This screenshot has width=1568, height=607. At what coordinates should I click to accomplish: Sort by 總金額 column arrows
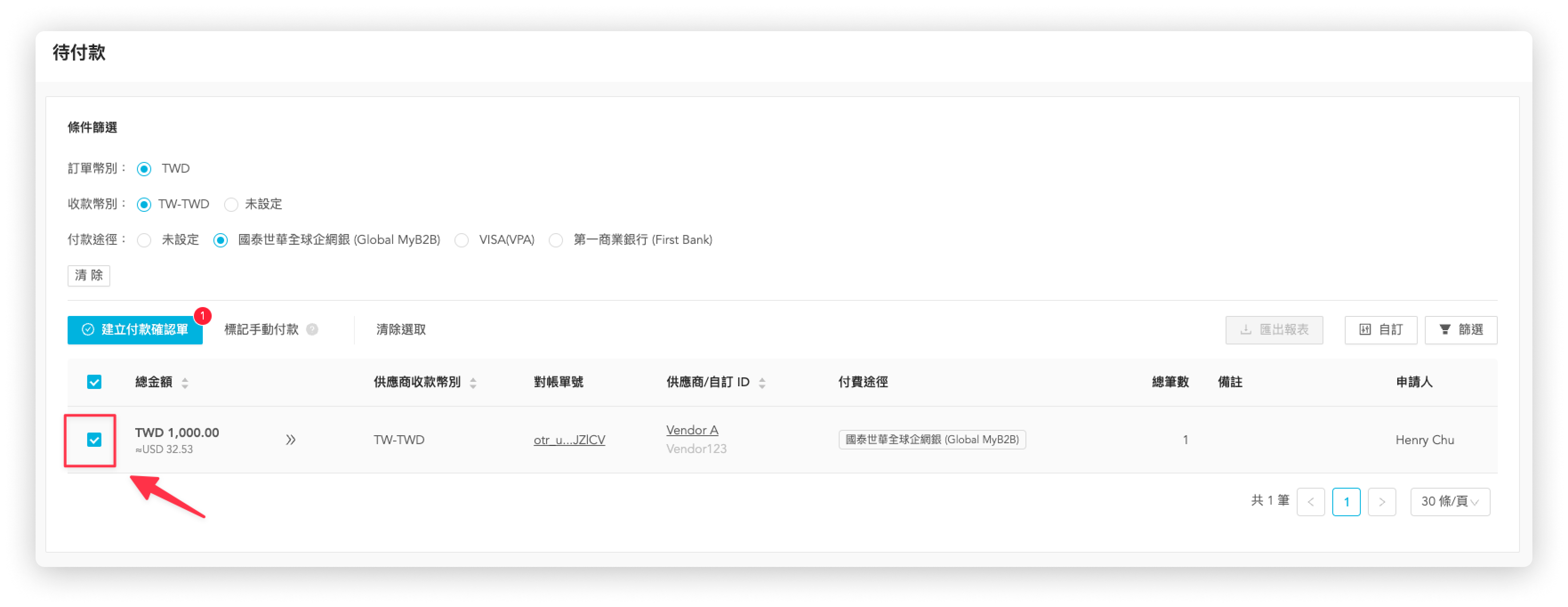point(185,382)
